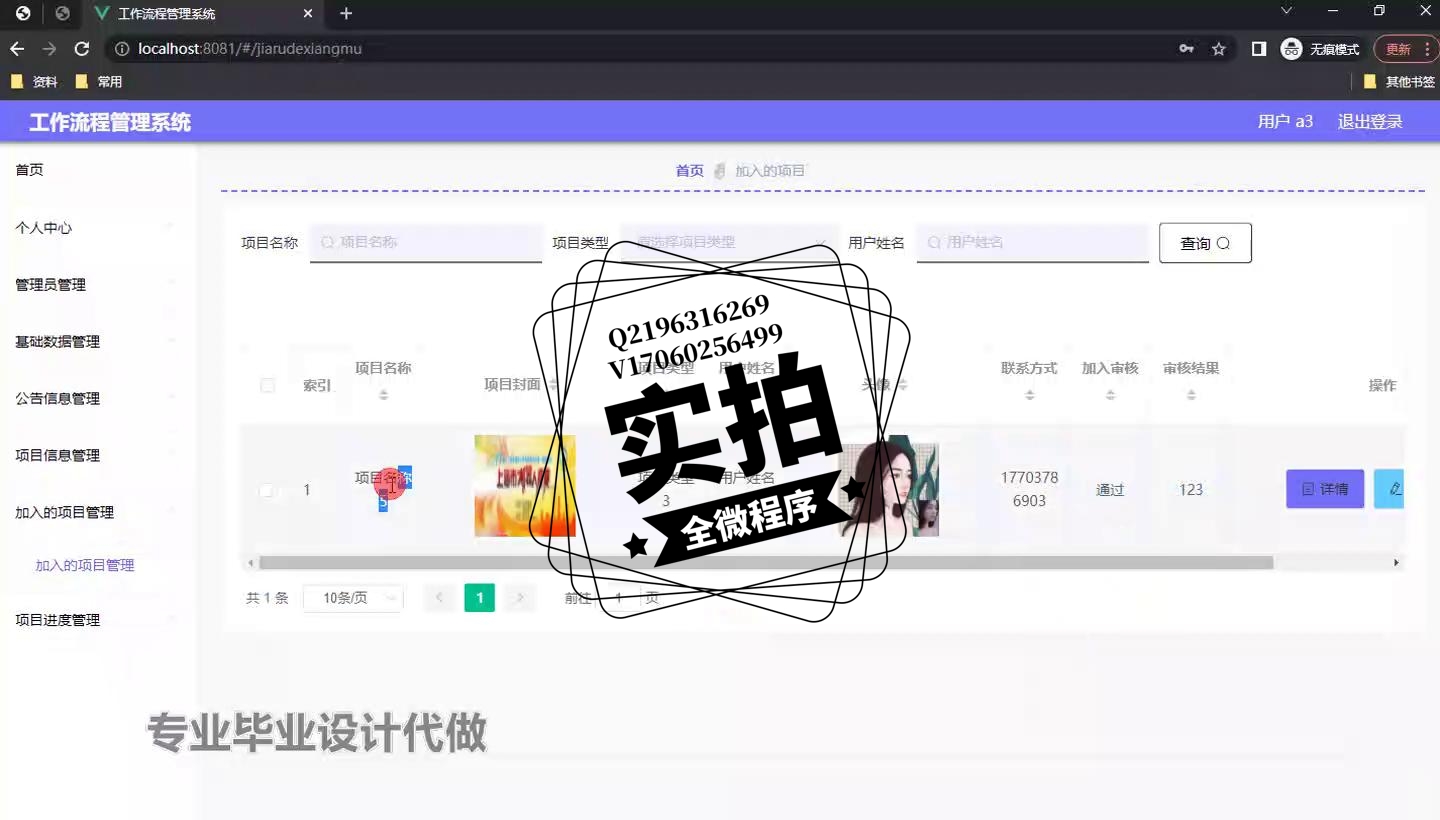Expand 项目信息管理 menu
The image size is (1440, 820).
pos(97,456)
